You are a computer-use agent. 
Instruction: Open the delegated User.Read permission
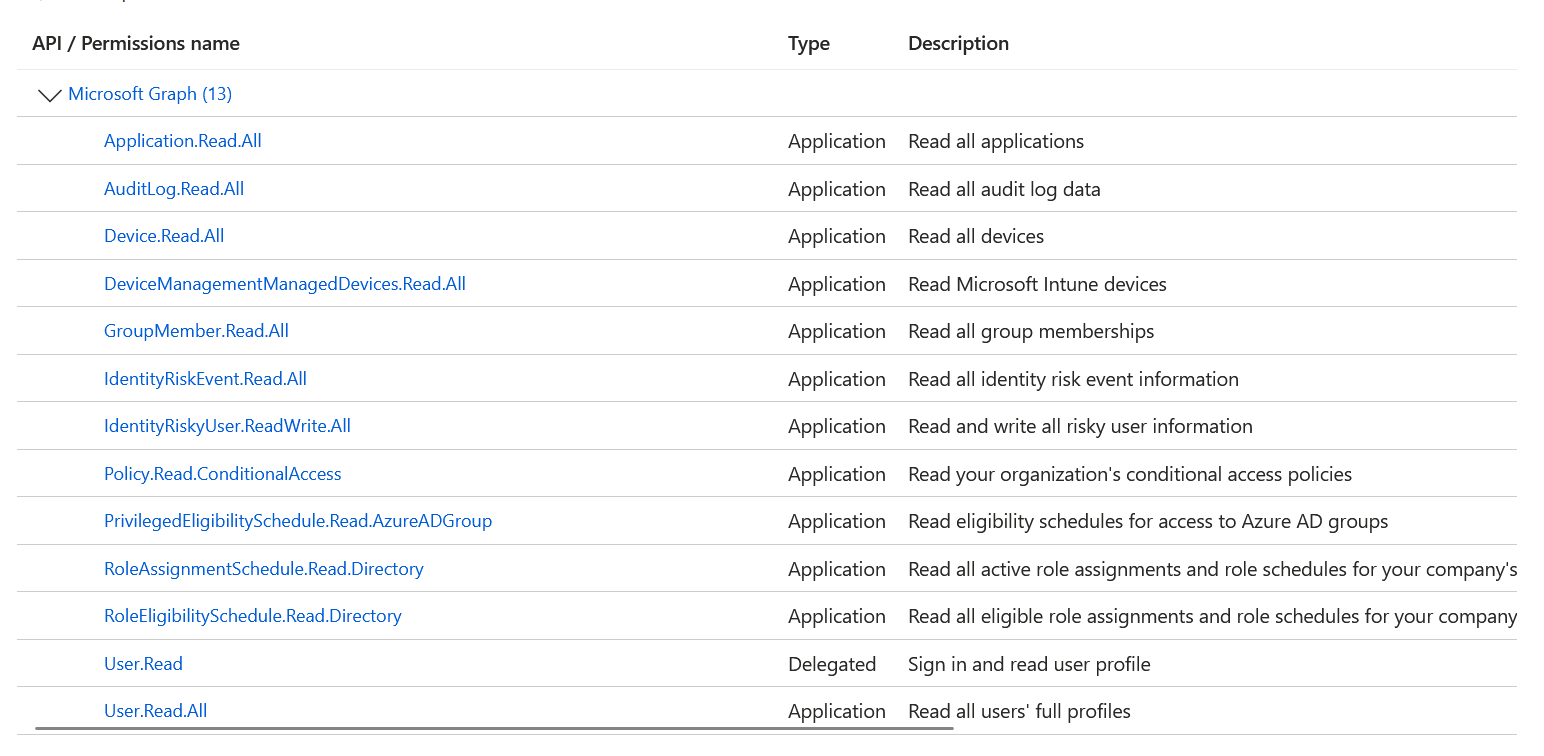point(143,664)
